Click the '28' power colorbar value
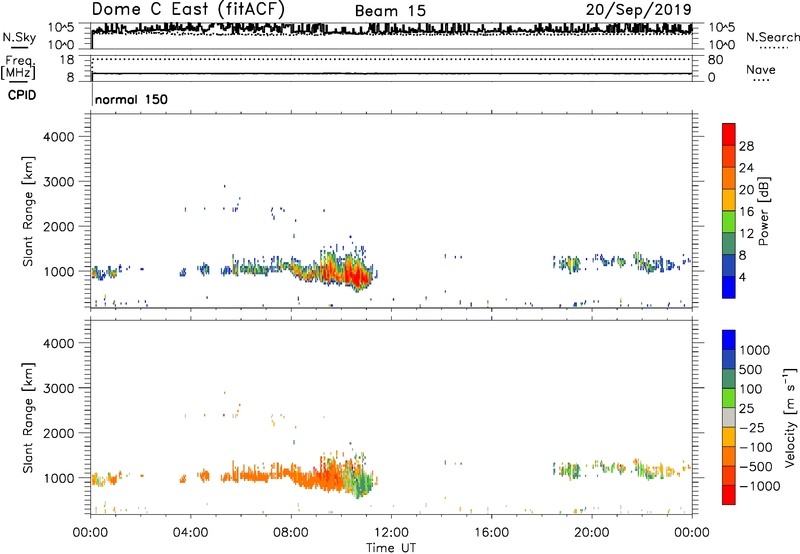Viewport: 800px width, 554px height. [x=746, y=146]
